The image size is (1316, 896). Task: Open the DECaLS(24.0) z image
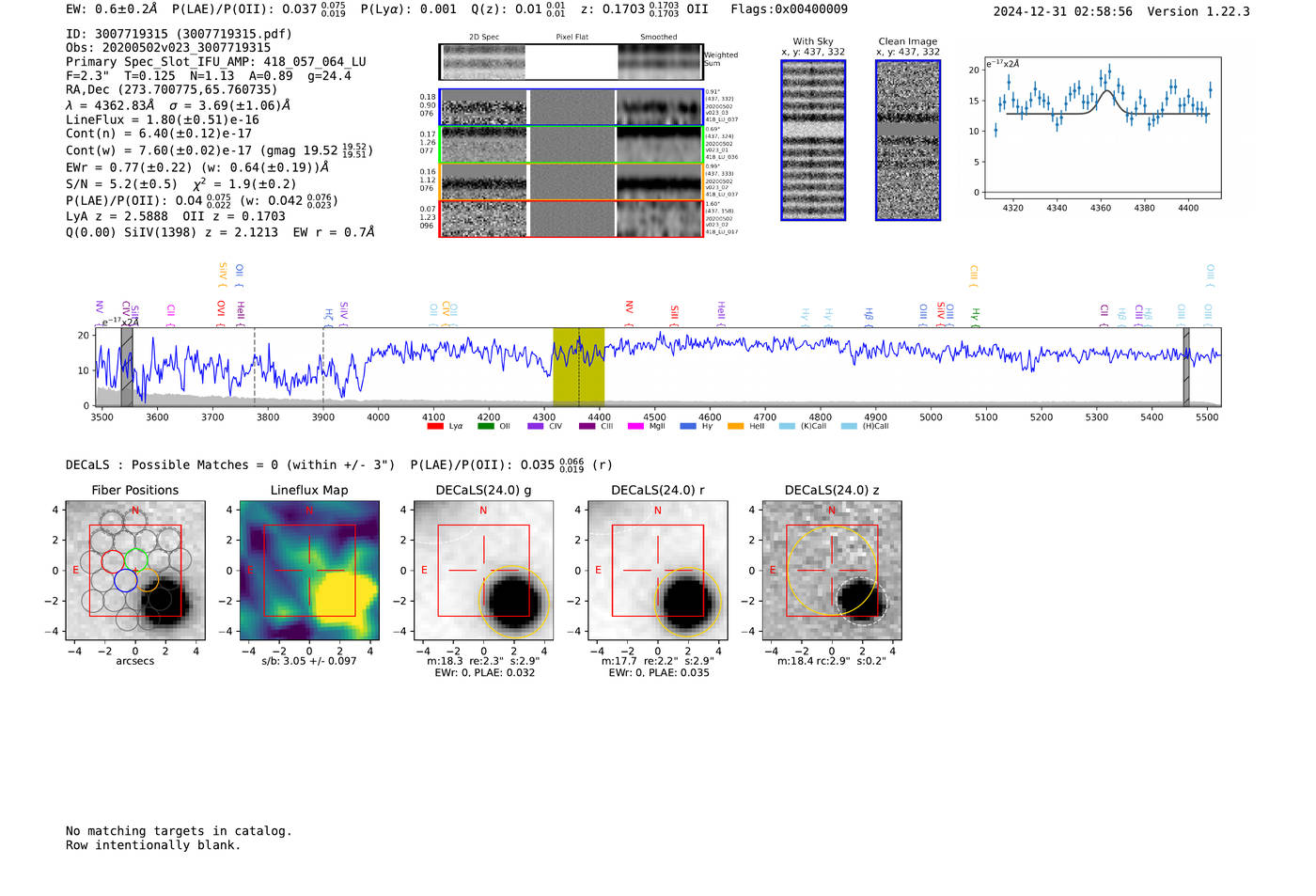click(832, 570)
